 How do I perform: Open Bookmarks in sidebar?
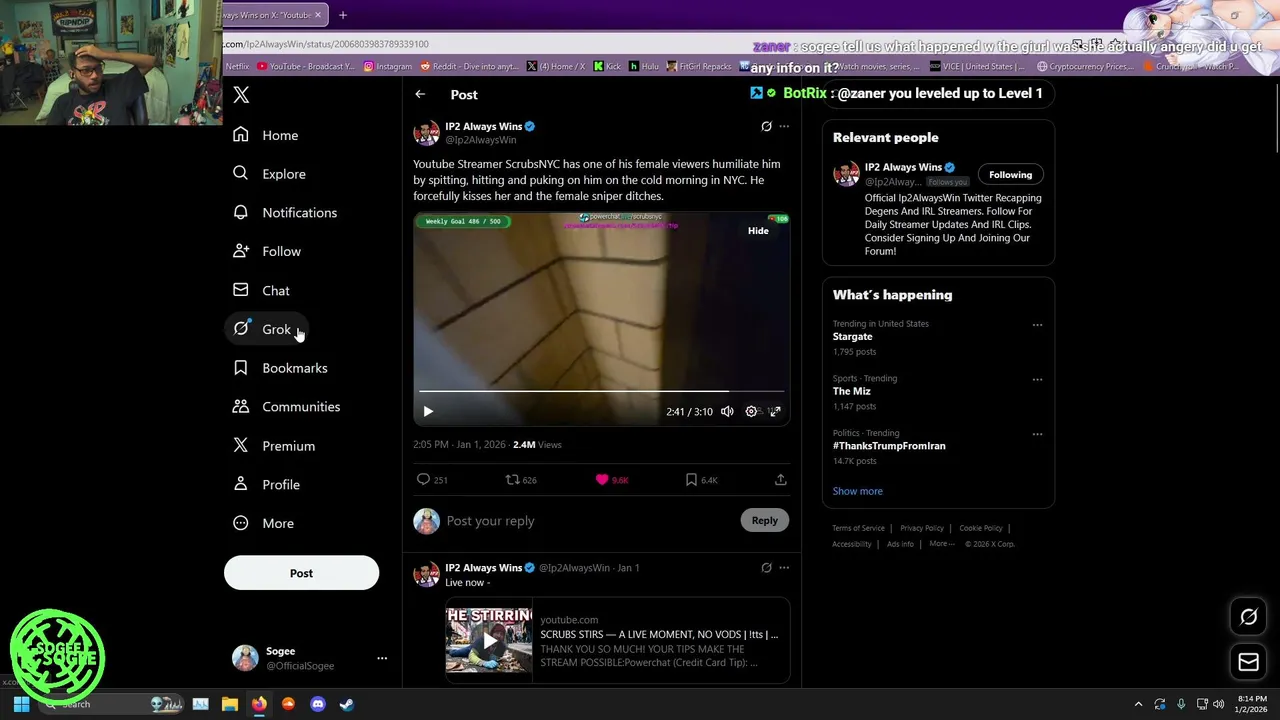tap(281, 368)
